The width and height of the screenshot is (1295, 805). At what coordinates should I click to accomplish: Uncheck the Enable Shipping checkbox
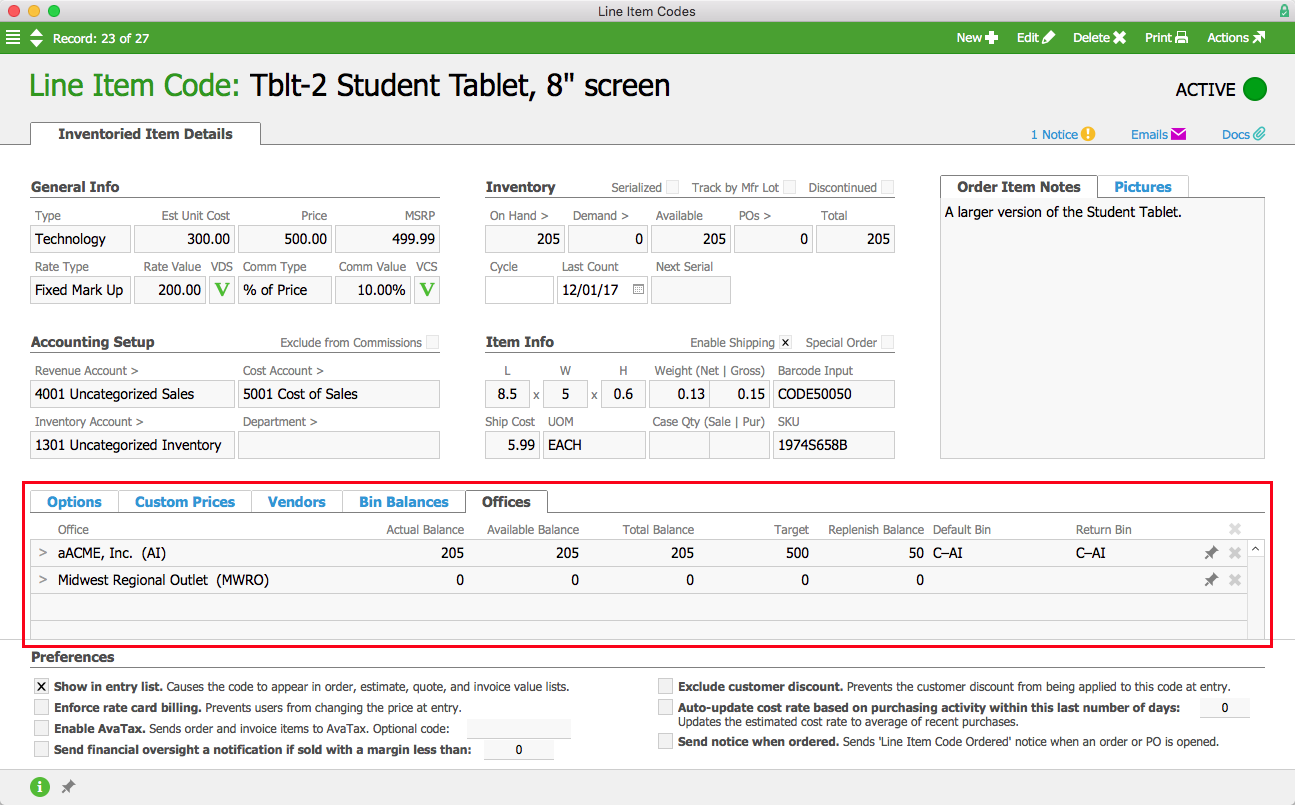tap(785, 342)
